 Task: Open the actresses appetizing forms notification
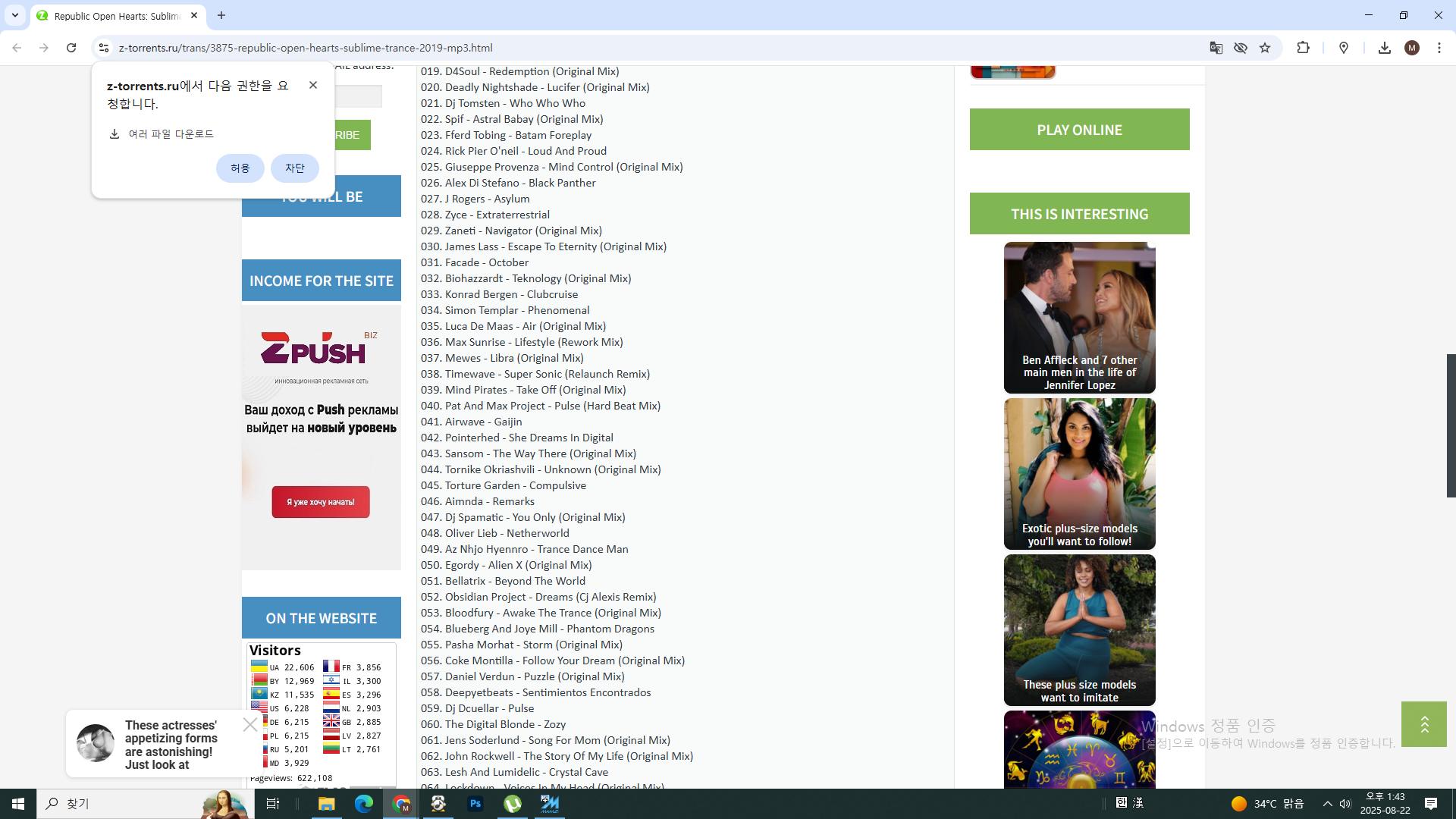163,745
